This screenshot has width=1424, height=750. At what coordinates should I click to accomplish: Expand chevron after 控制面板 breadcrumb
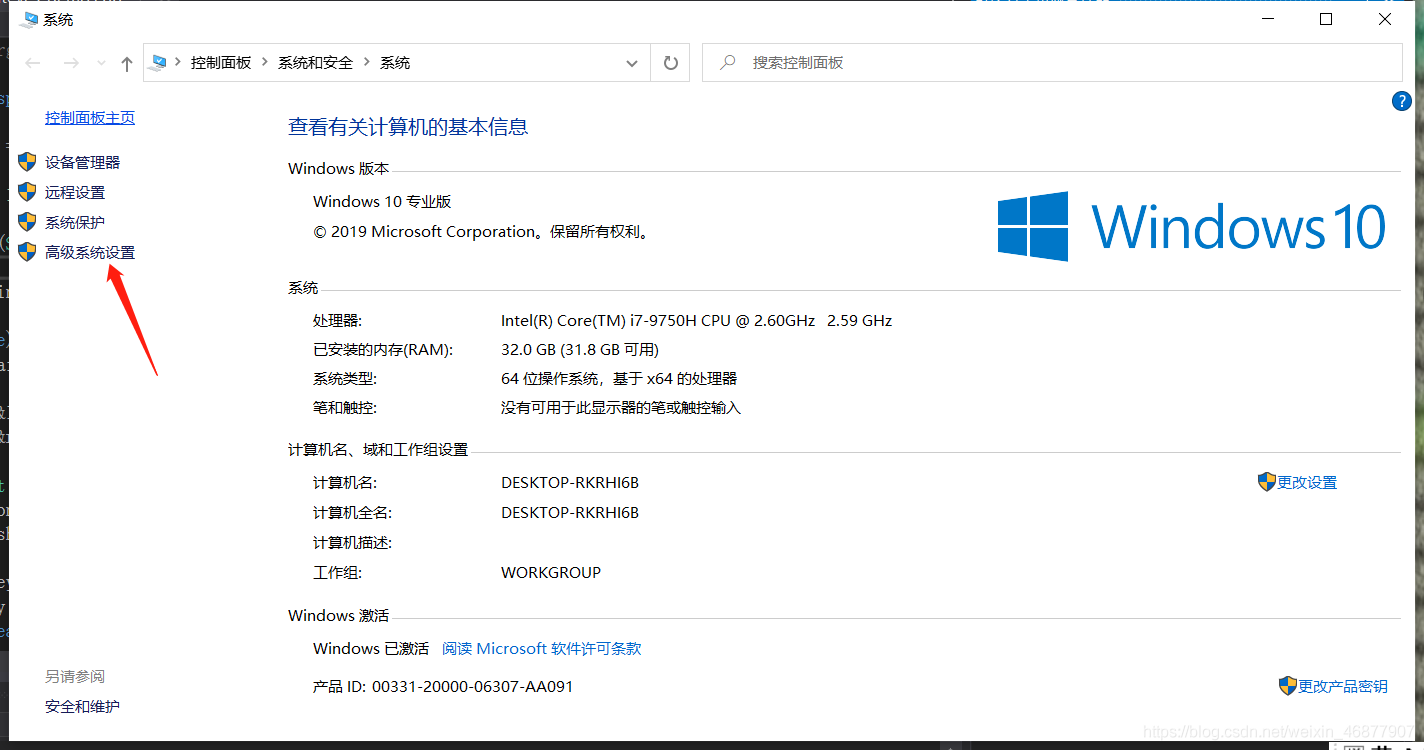click(x=265, y=62)
